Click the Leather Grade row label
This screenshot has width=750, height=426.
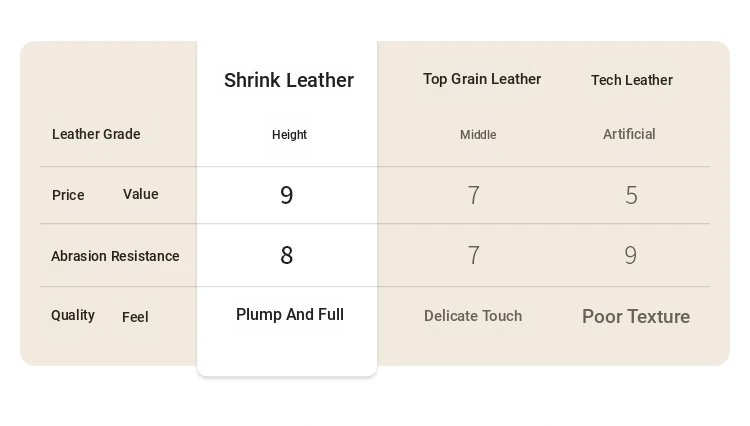(96, 134)
